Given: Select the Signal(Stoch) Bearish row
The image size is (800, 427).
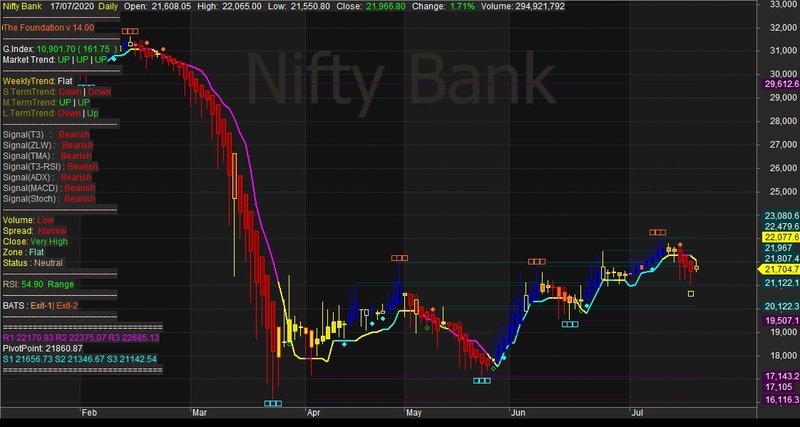Looking at the screenshot, I should [x=49, y=199].
